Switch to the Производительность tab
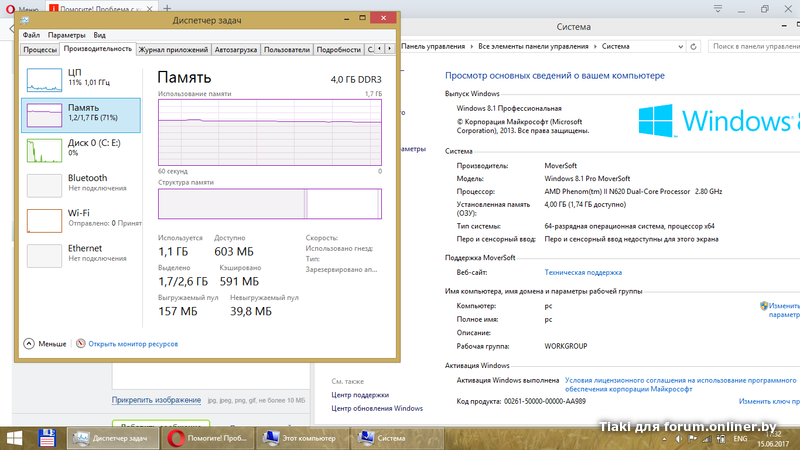This screenshot has height=450, width=800. 97,49
